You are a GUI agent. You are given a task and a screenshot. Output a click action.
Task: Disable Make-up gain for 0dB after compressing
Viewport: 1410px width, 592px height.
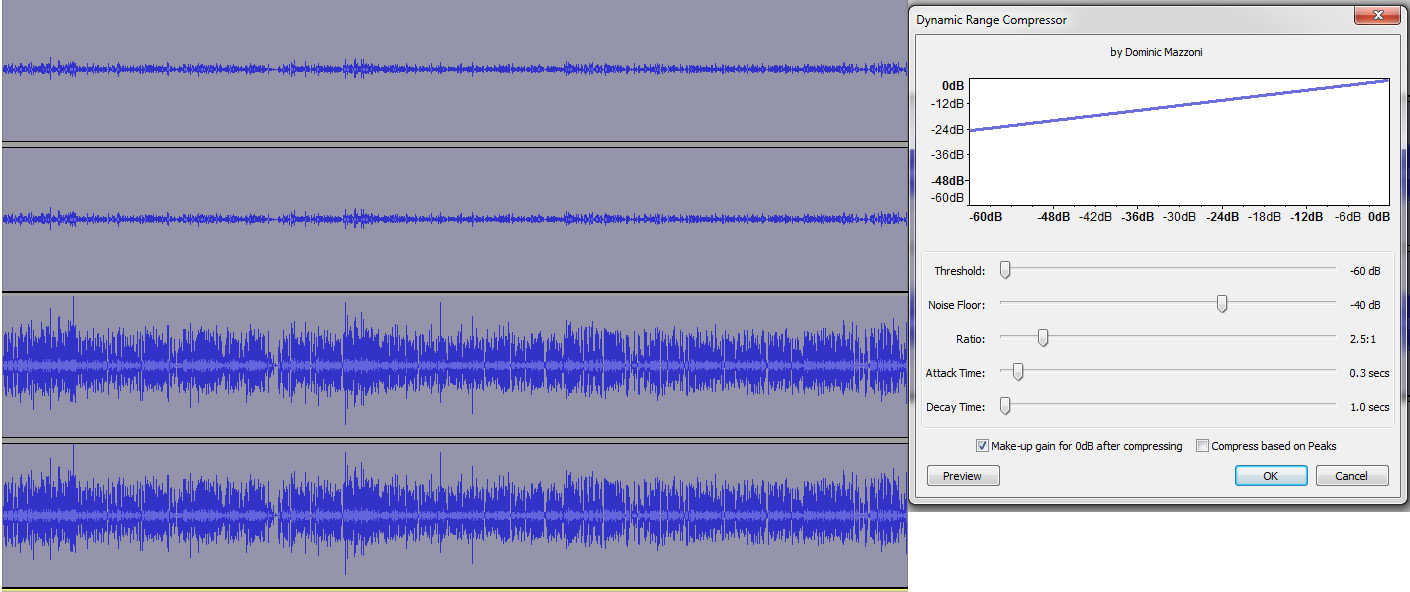982,445
